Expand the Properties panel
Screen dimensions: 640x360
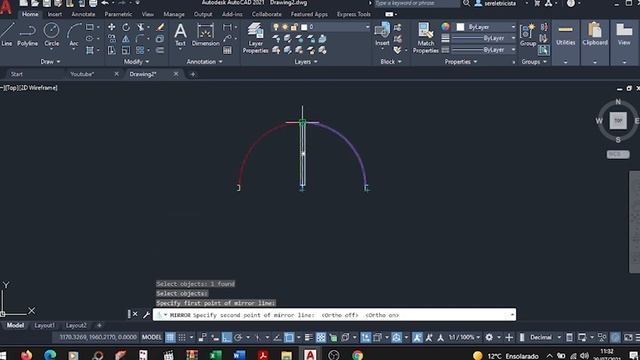coord(461,62)
